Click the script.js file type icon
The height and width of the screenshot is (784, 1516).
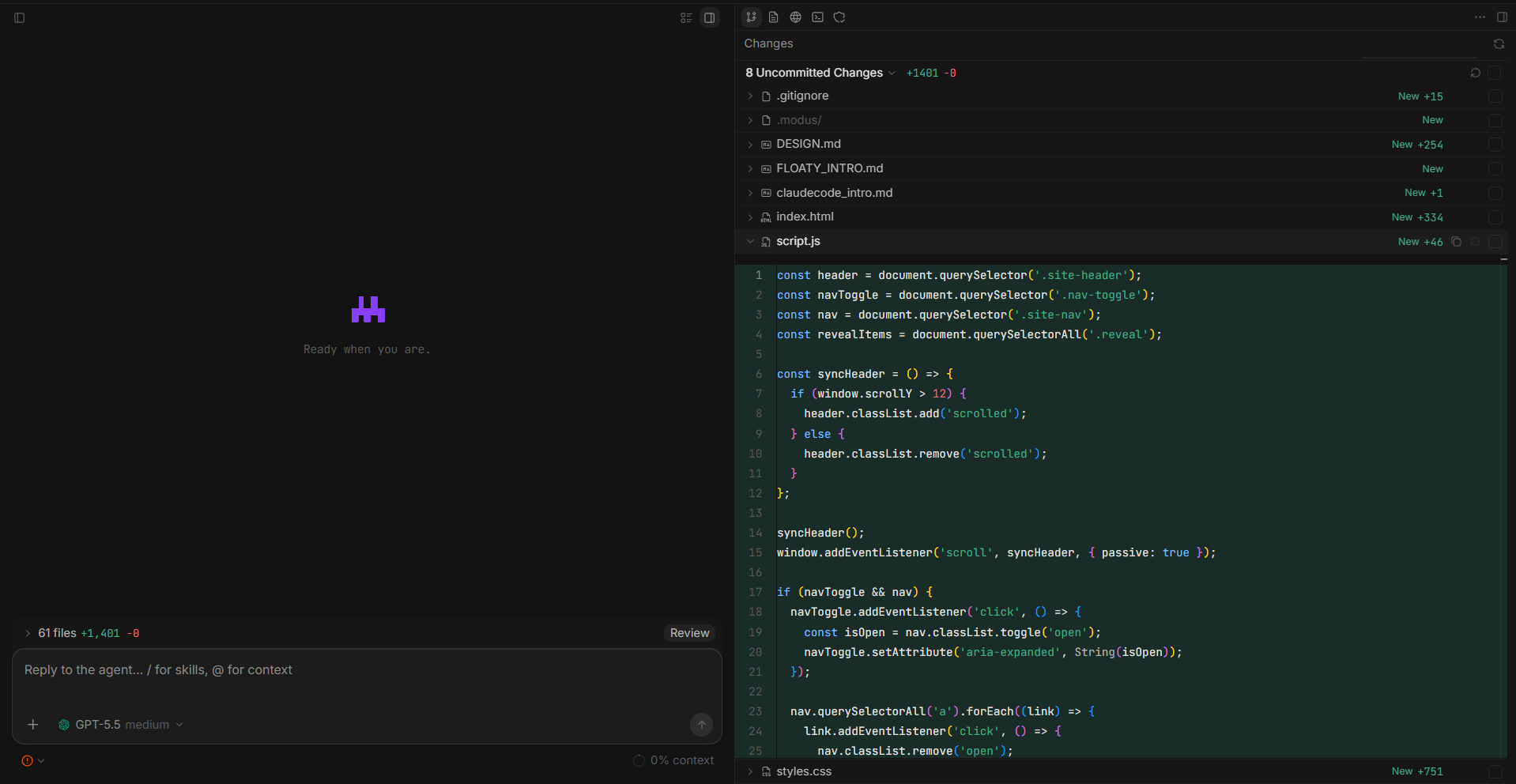(x=766, y=242)
